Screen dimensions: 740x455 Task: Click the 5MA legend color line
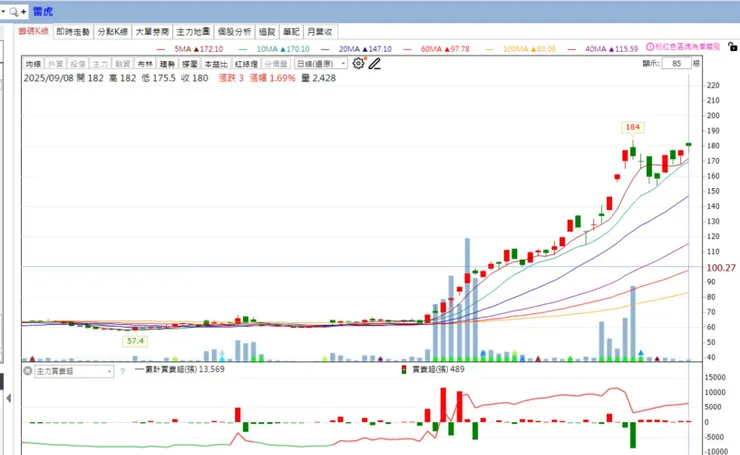click(161, 49)
